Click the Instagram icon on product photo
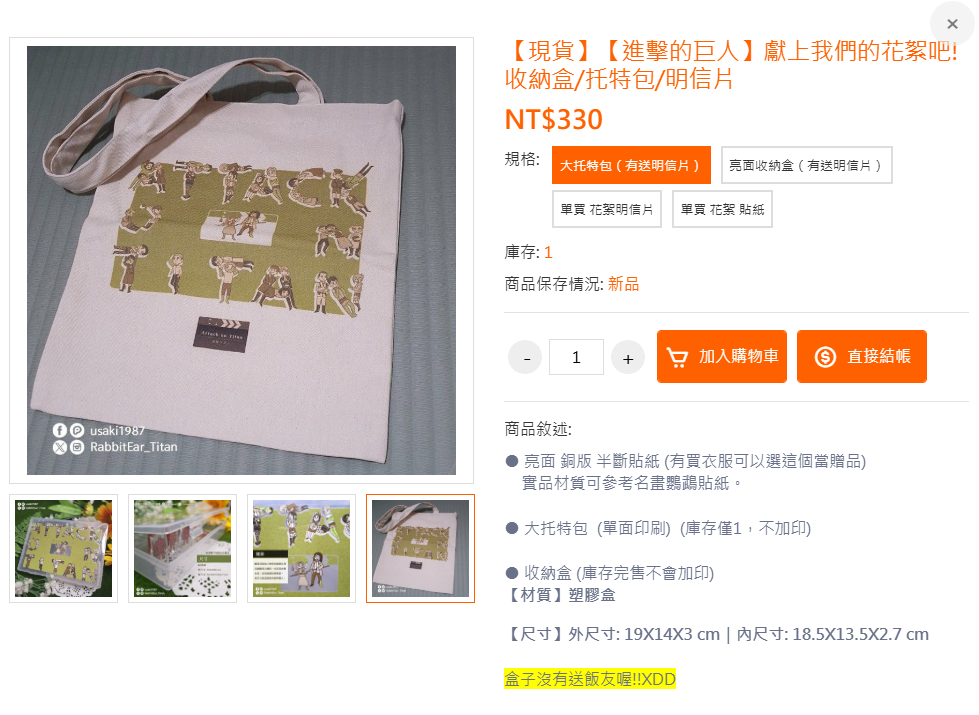 (77, 447)
